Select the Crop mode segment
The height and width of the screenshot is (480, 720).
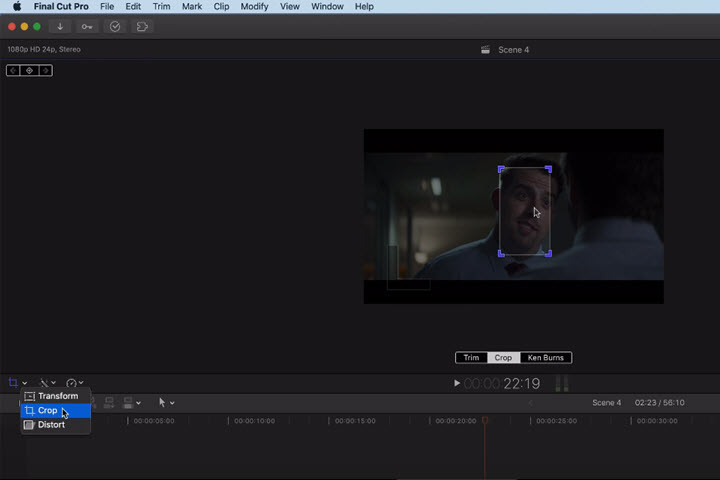[503, 358]
